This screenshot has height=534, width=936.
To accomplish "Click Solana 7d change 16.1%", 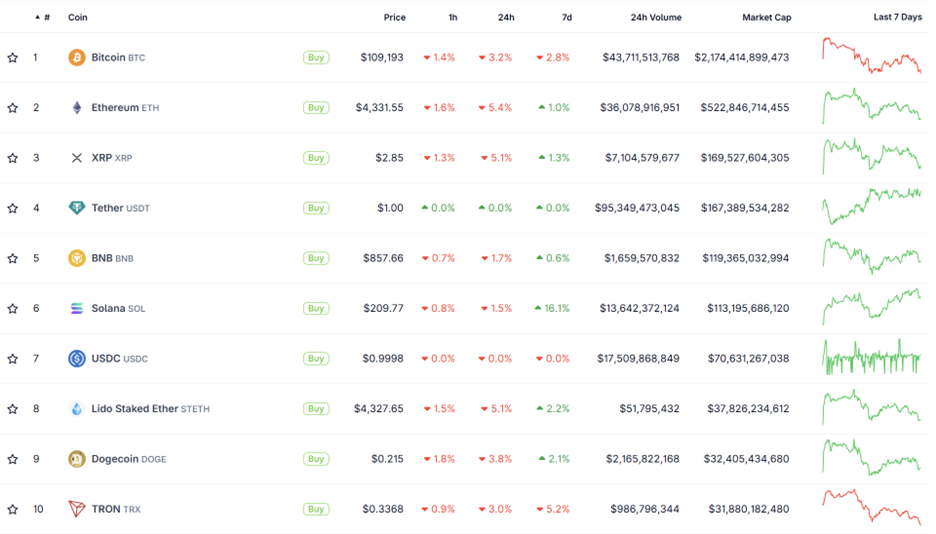I will click(552, 308).
